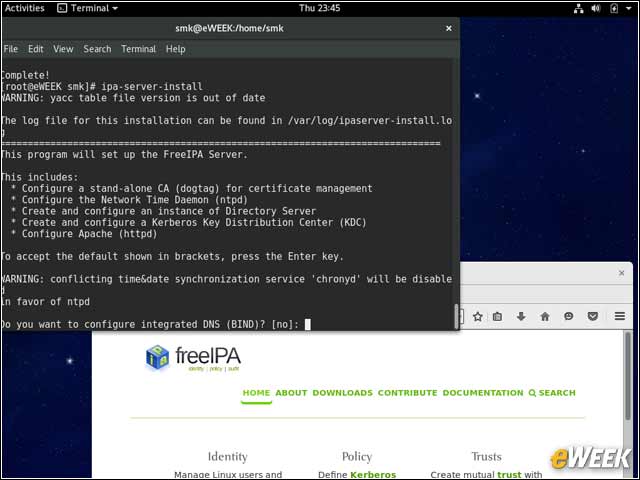640x480 pixels.
Task: Bookmark this page with star icon
Action: pos(478,316)
